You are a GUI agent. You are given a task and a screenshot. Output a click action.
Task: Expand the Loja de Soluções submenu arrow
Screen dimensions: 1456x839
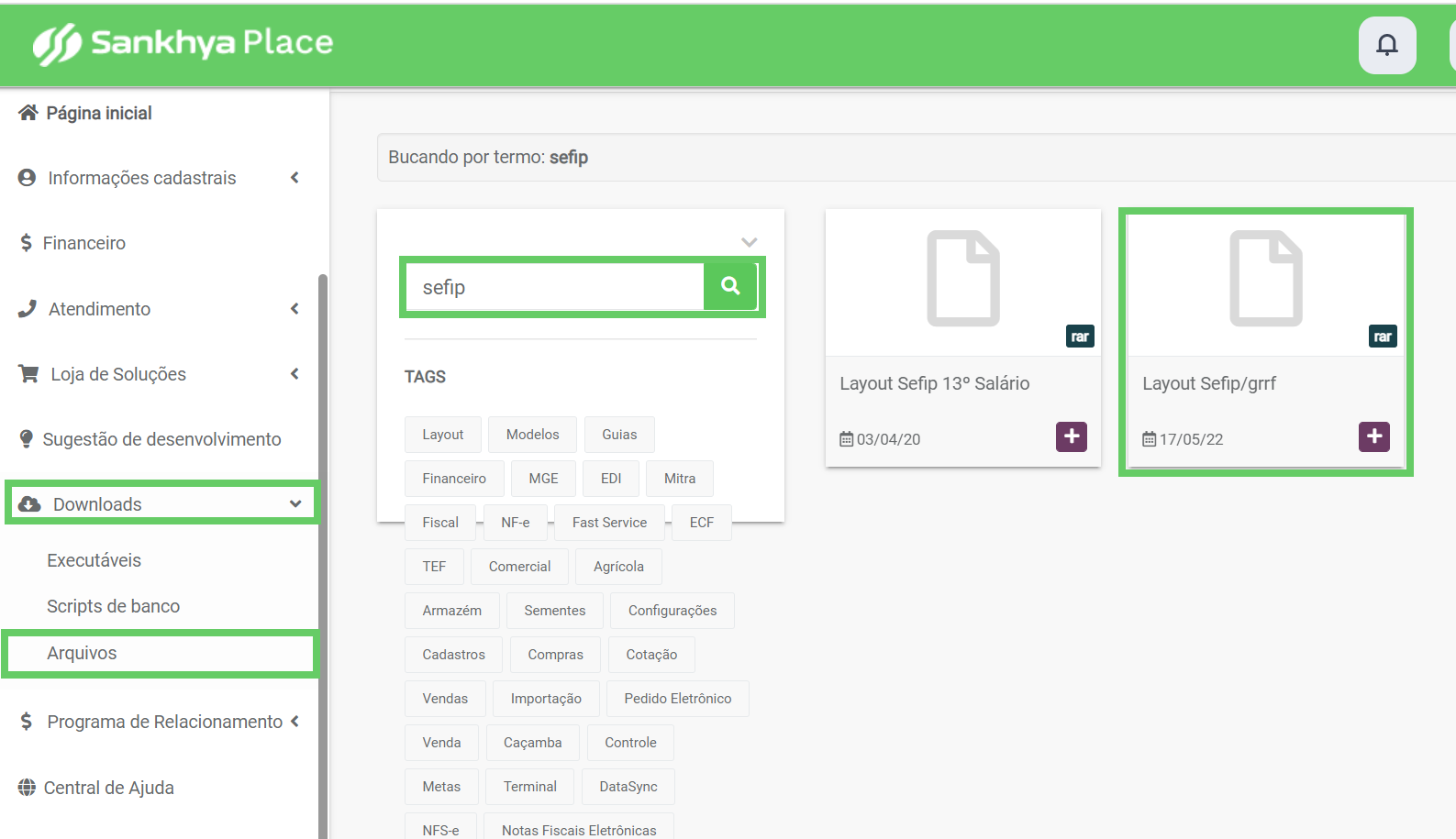tap(295, 374)
